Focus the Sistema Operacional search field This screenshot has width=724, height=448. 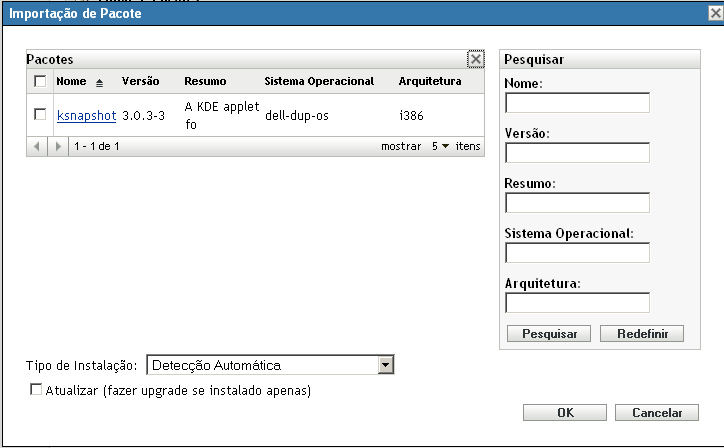(x=577, y=253)
